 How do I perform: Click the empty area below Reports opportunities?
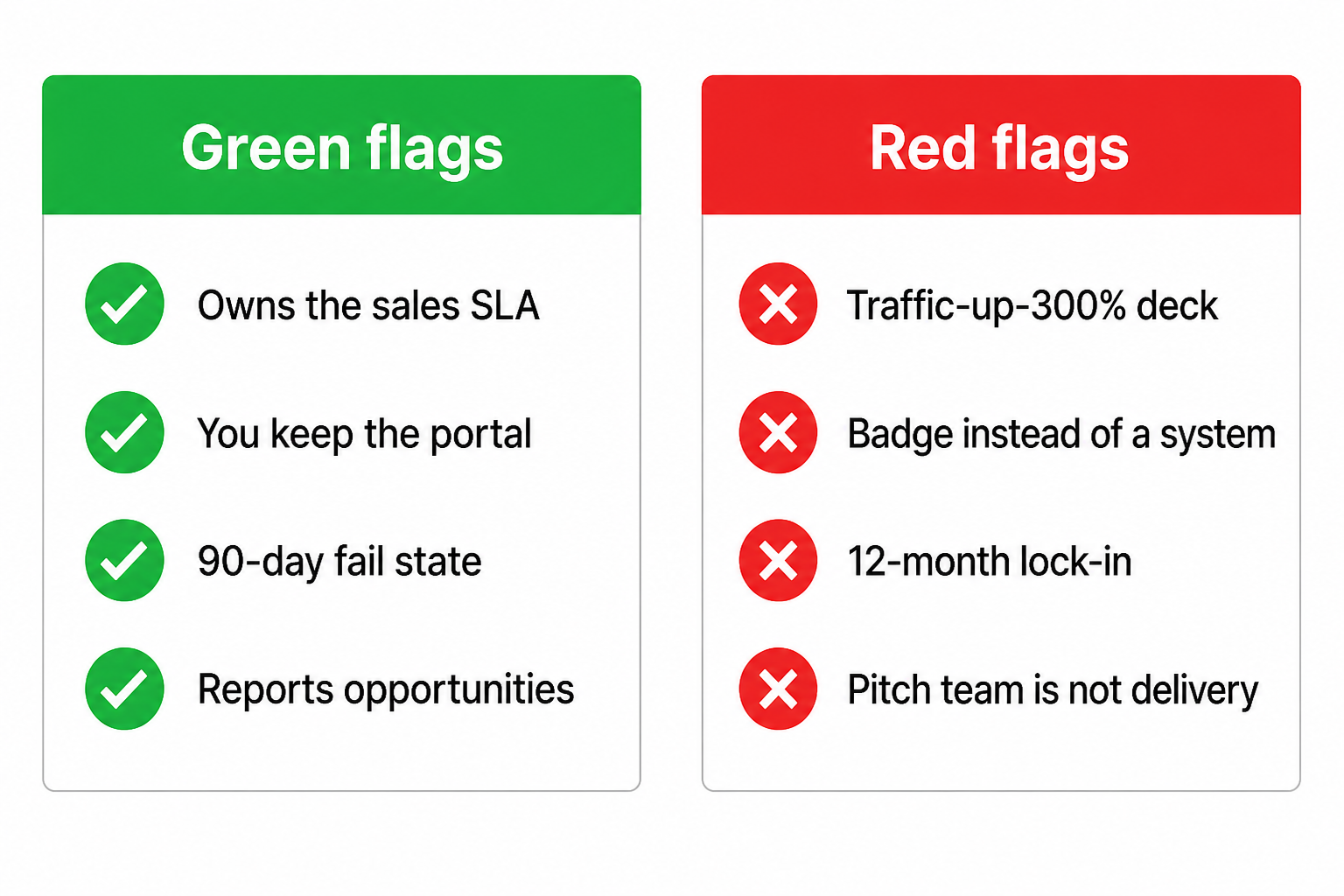tap(341, 759)
